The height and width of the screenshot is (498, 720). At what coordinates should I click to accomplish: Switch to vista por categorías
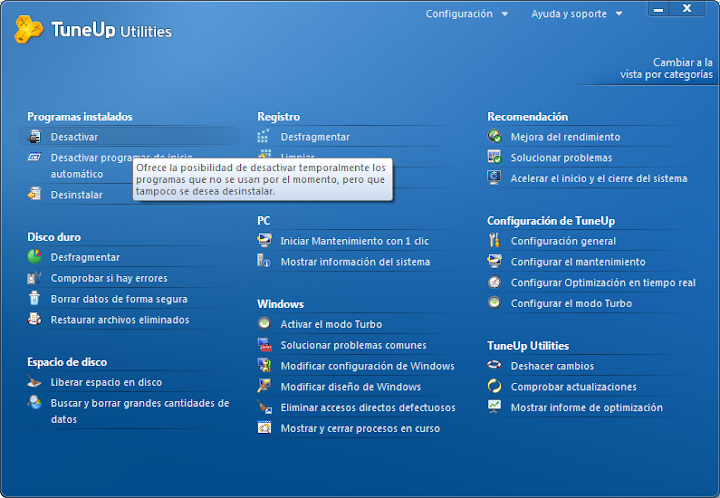click(666, 68)
